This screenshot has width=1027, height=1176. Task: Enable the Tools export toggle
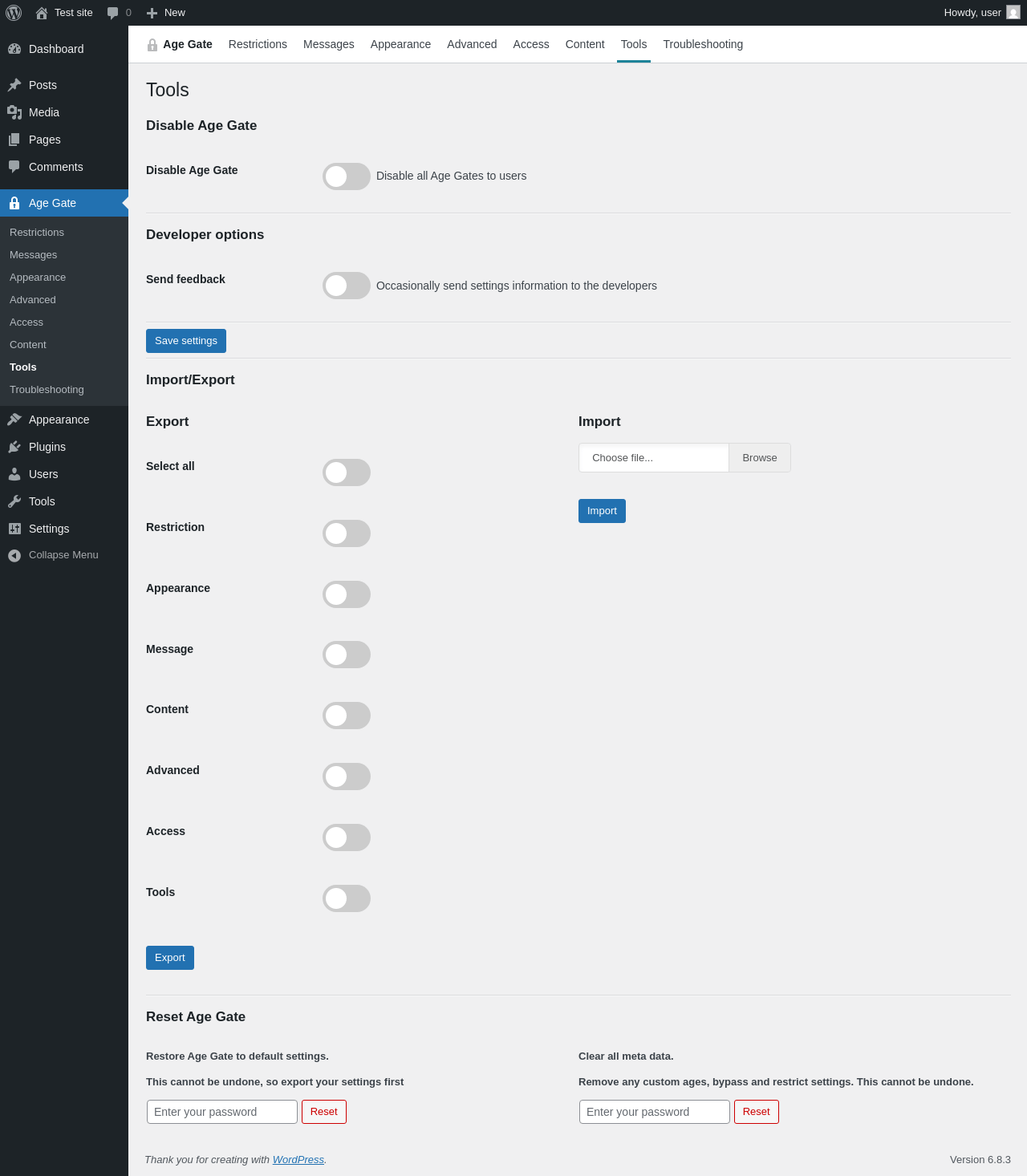click(x=347, y=898)
